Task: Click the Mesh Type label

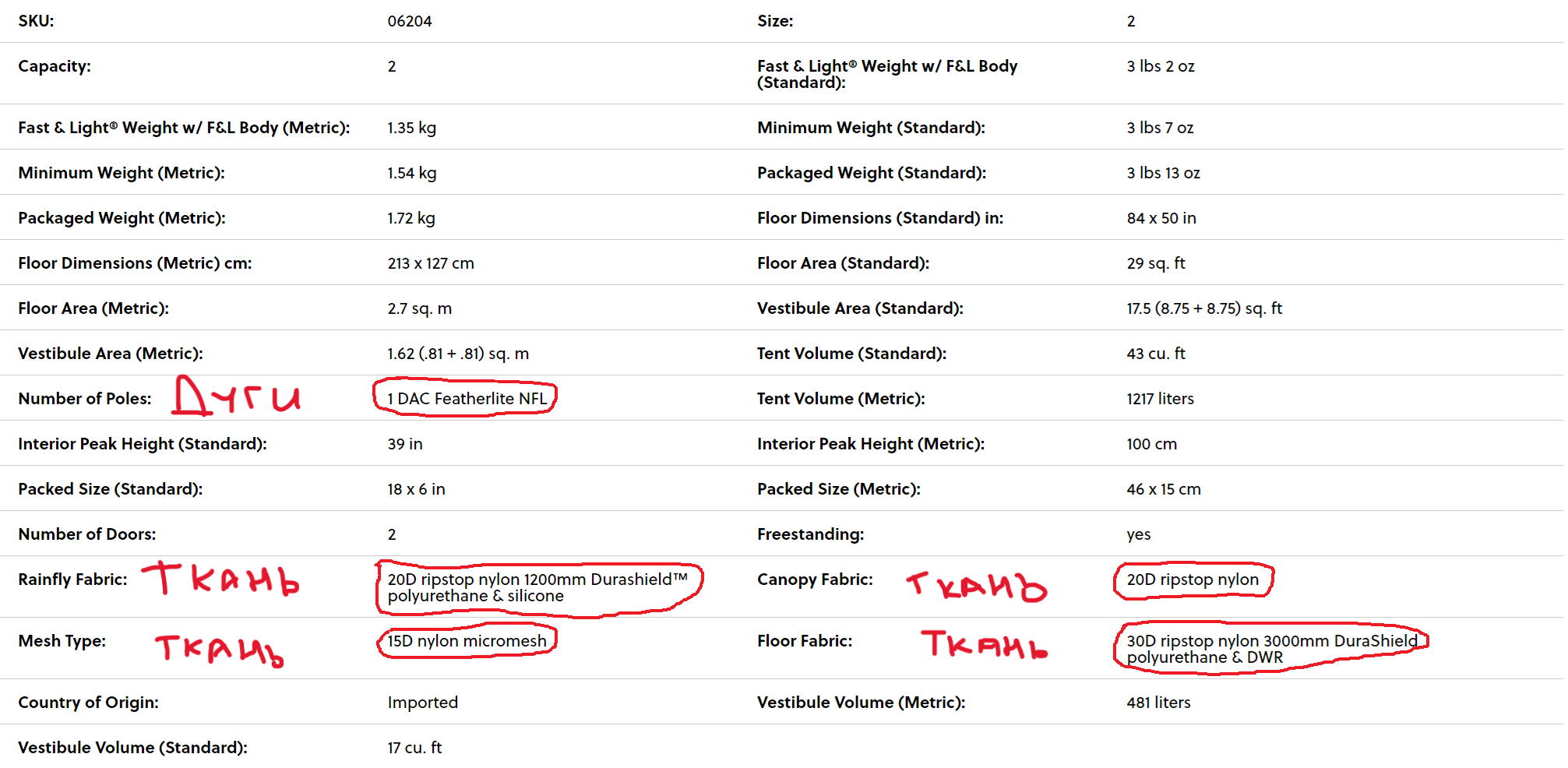Action: (62, 640)
